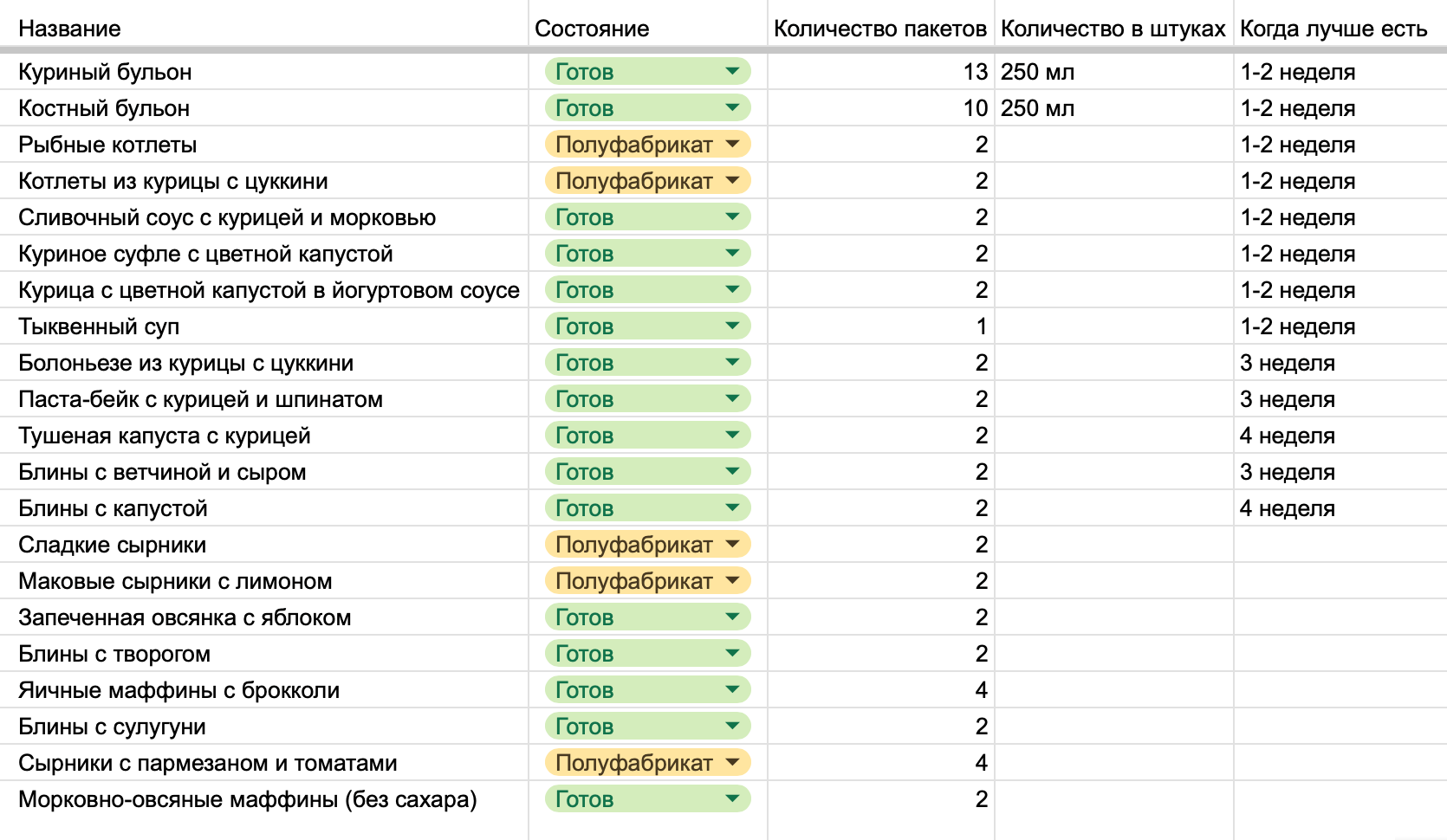Viewport: 1447px width, 840px height.
Task: Click the Количество пакетов header cell
Action: pyautogui.click(x=879, y=29)
